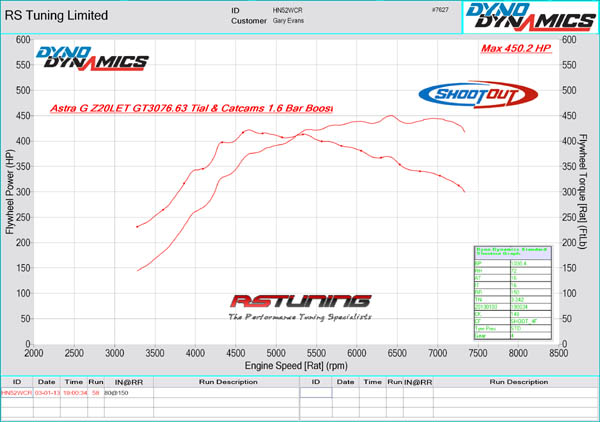Click the Dyno Dynamics logo inside the chart
The width and height of the screenshot is (600, 422).
(x=92, y=59)
